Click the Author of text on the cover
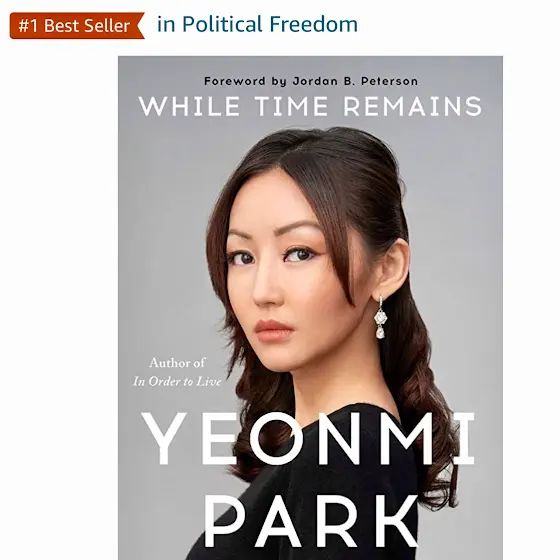The image size is (560, 560). [x=177, y=363]
